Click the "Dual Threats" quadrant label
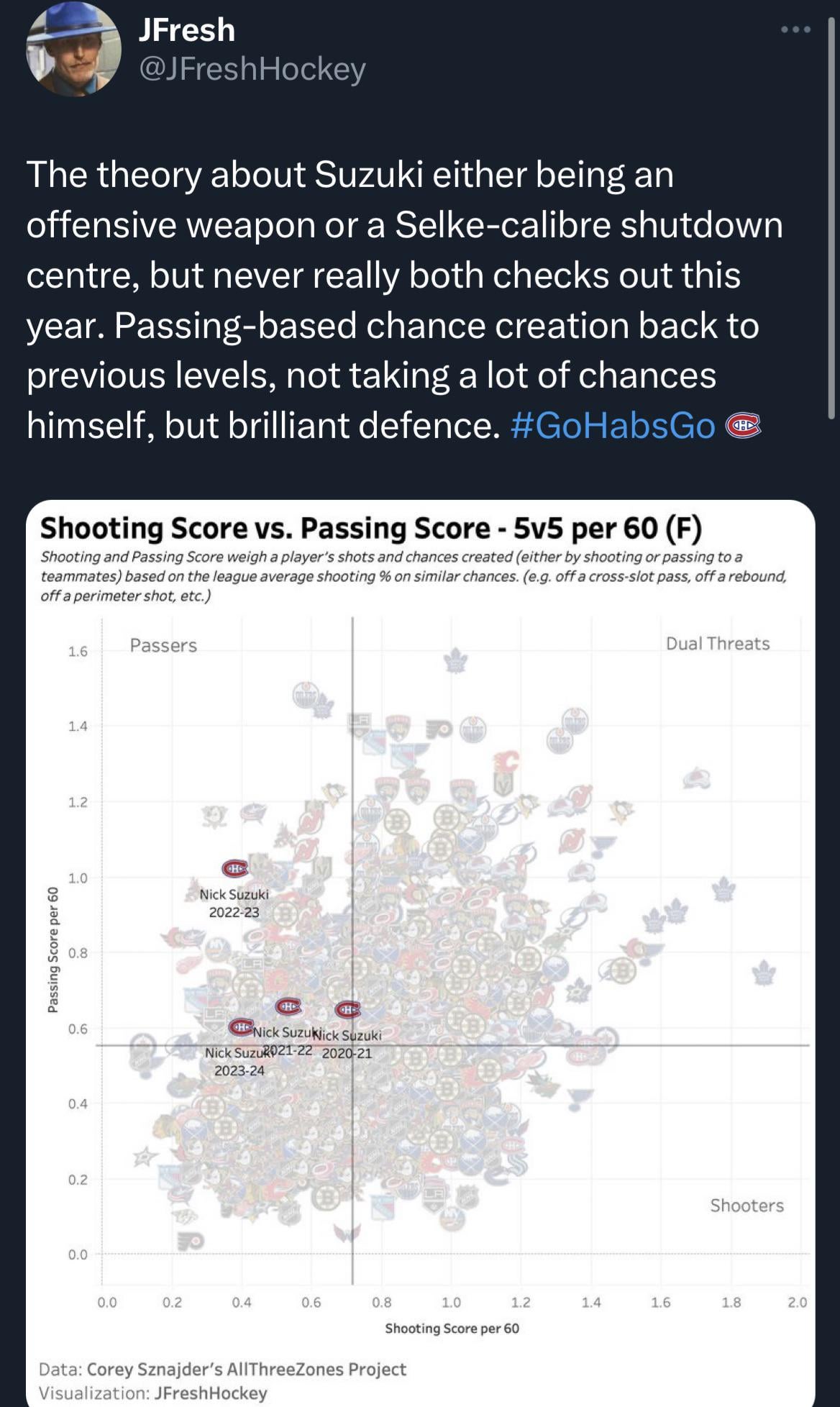The image size is (840, 1407). pos(718,643)
